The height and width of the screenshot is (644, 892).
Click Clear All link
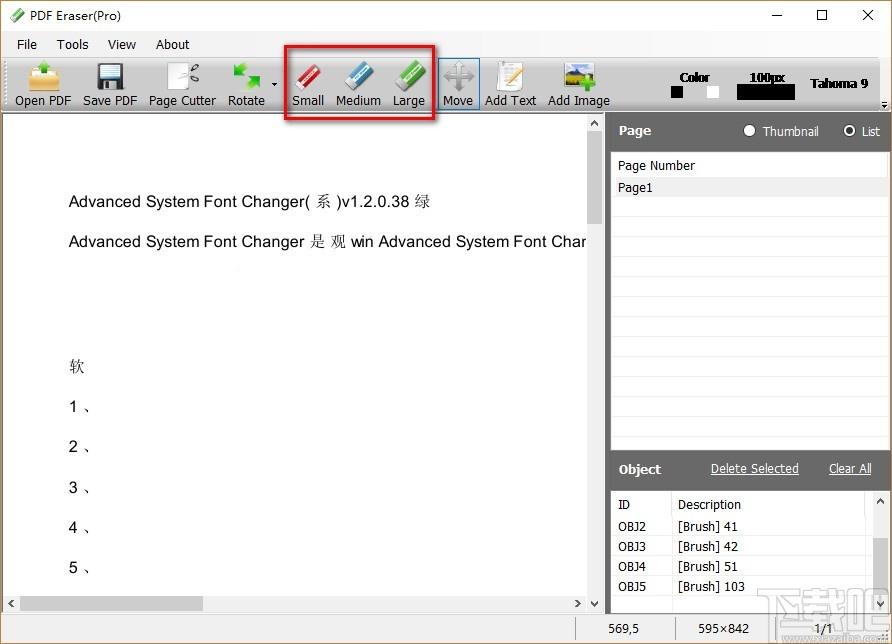[850, 469]
